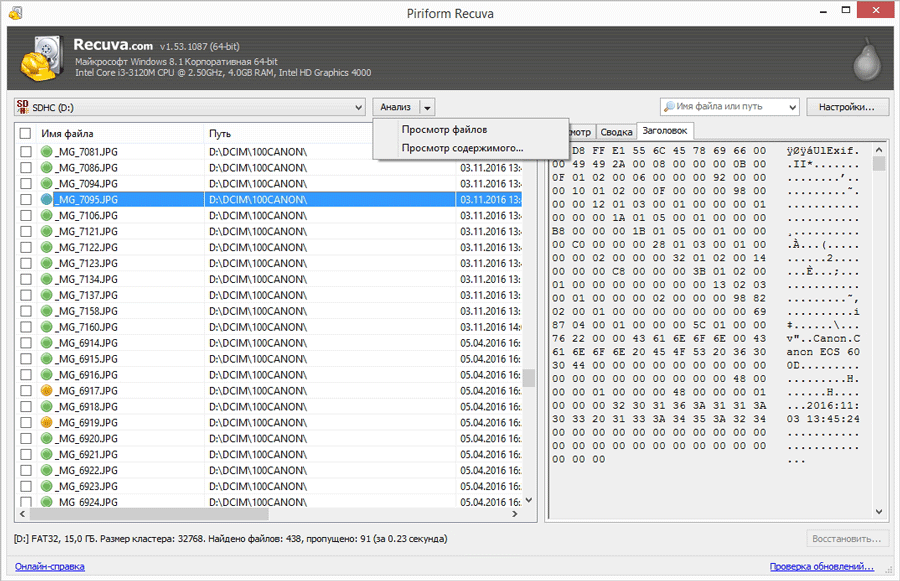The width and height of the screenshot is (900, 581).
Task: Click the search magnifier icon in filter box
Action: [668, 107]
